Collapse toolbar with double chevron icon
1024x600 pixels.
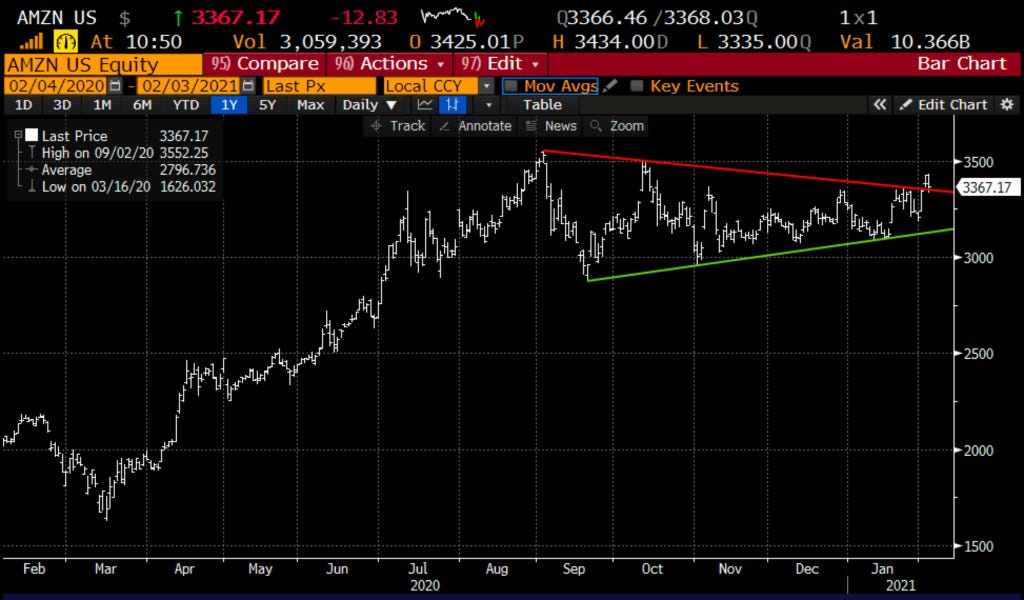(880, 104)
